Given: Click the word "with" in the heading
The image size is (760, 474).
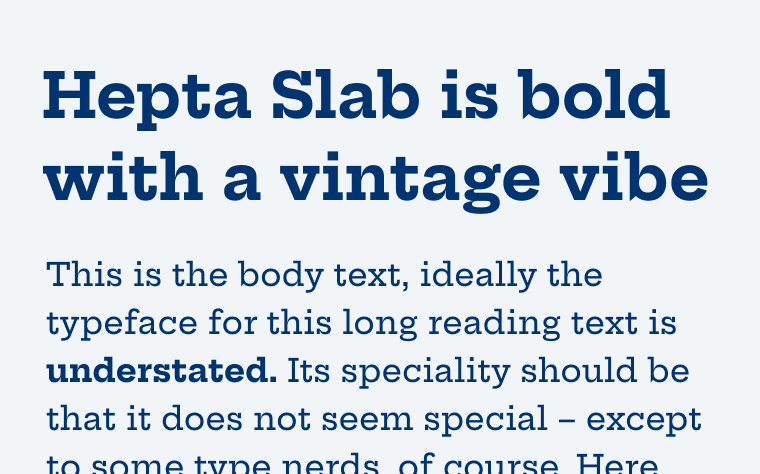Looking at the screenshot, I should click(x=123, y=176).
